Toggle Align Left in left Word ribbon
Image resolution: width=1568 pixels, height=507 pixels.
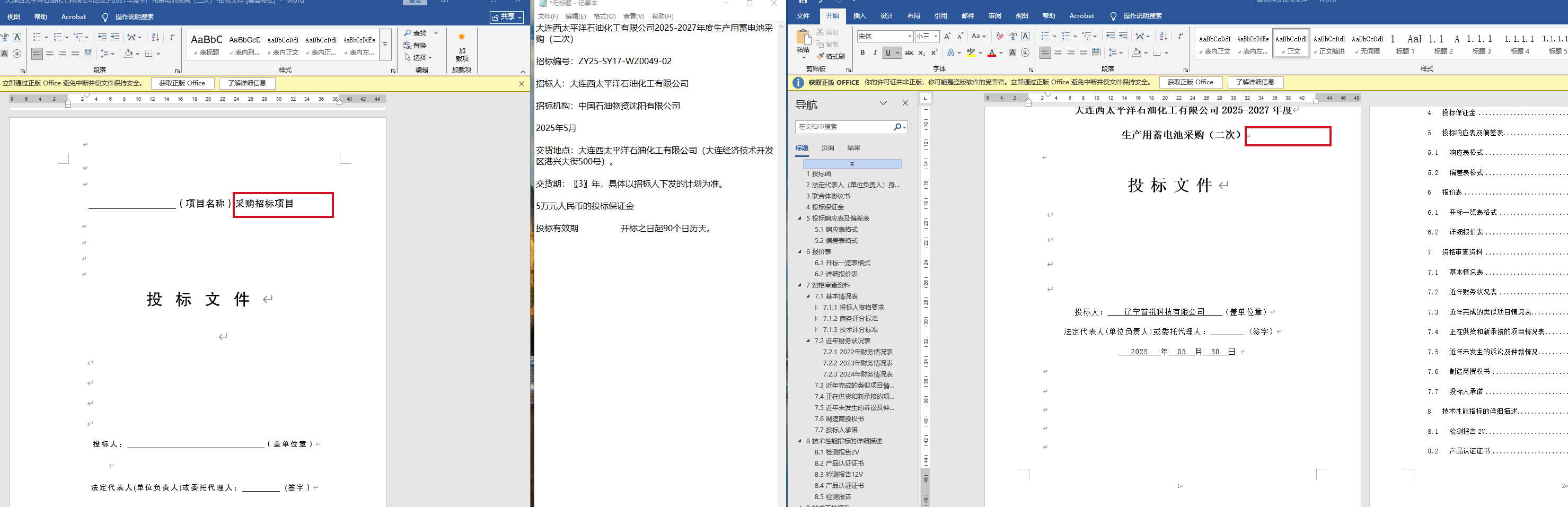[37, 54]
